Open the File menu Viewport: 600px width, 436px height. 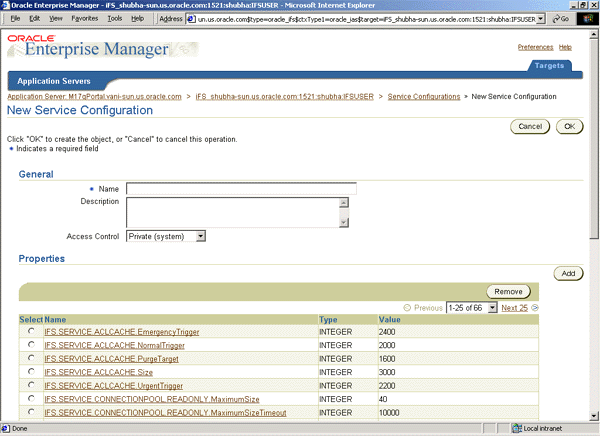15,18
